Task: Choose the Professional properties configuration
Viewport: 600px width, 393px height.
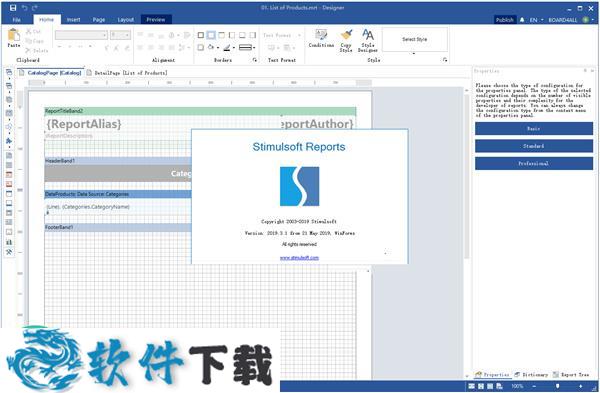Action: pos(534,163)
